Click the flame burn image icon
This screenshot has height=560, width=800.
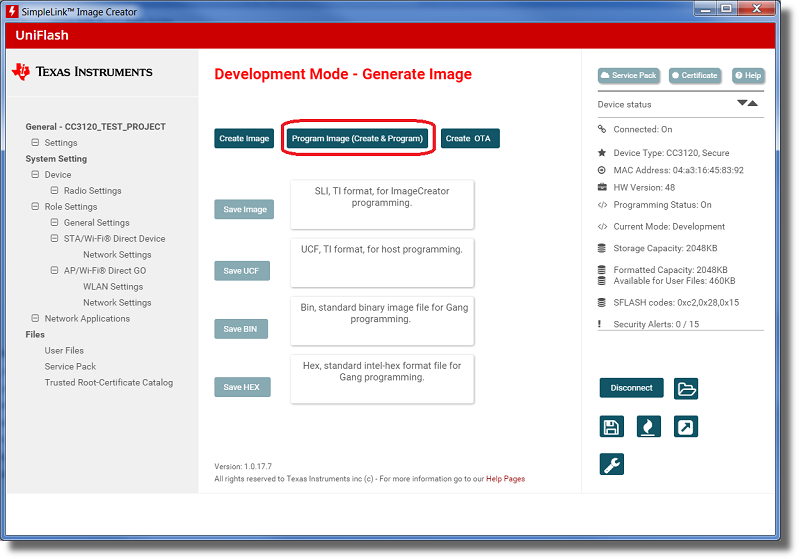(649, 427)
